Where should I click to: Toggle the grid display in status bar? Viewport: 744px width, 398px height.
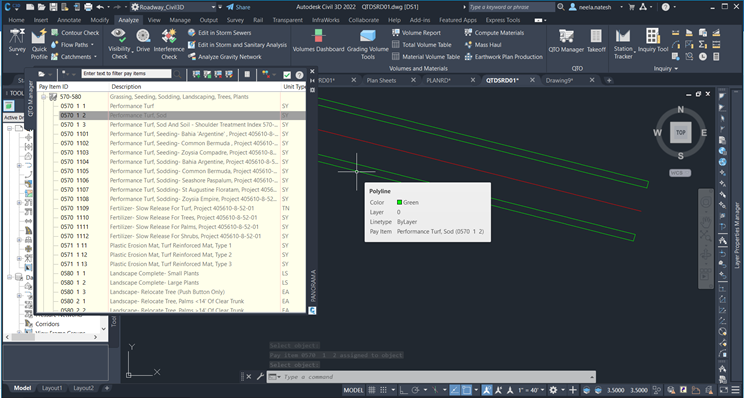pos(371,390)
